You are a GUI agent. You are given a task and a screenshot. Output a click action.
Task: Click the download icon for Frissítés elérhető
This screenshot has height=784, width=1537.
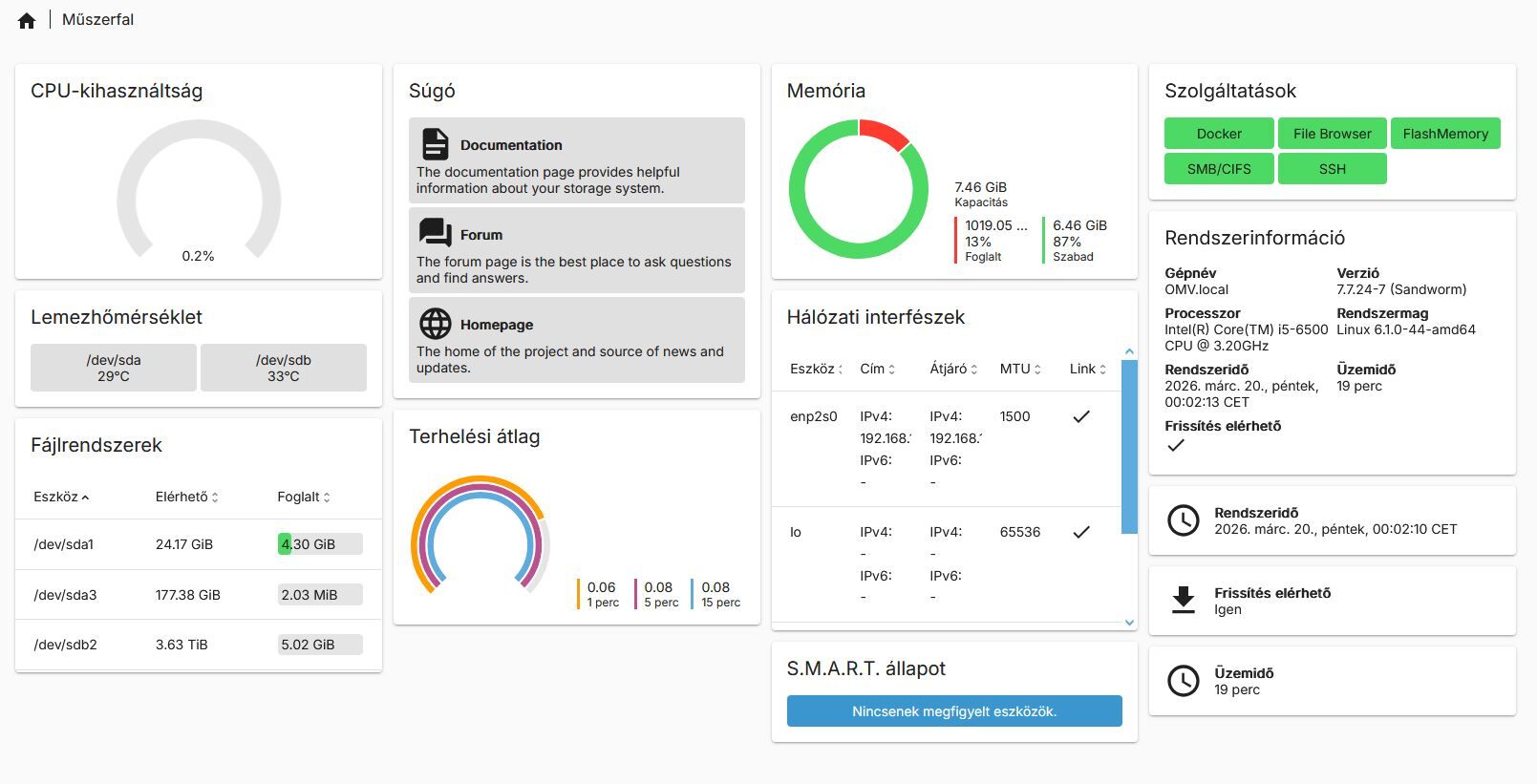pyautogui.click(x=1184, y=601)
